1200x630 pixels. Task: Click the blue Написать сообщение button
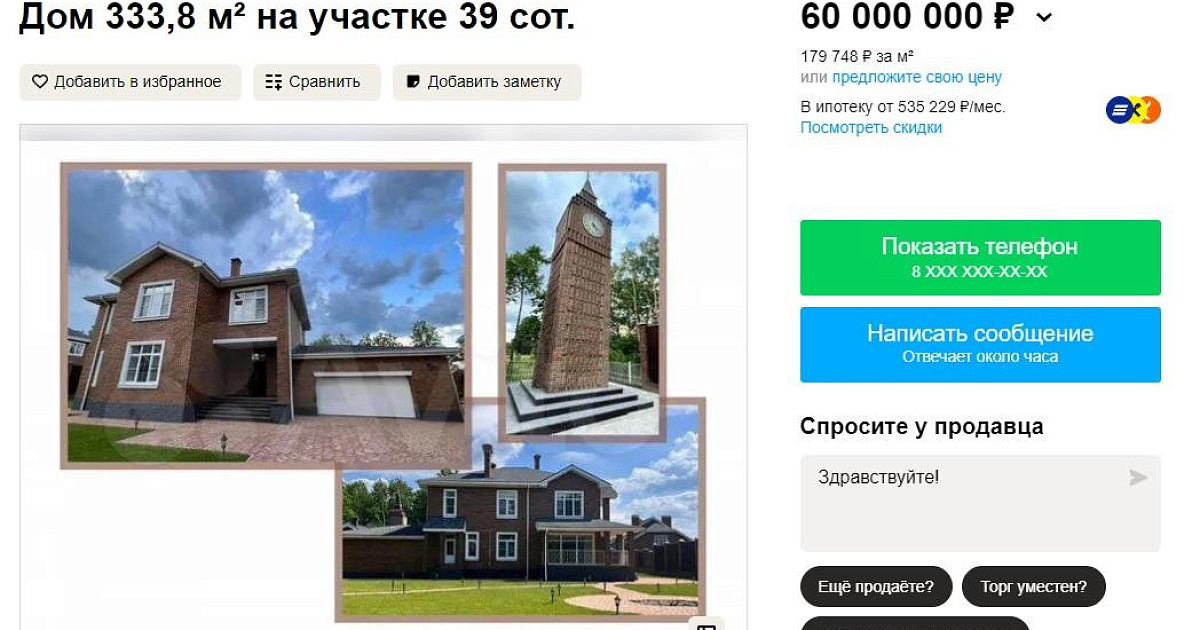pos(980,344)
